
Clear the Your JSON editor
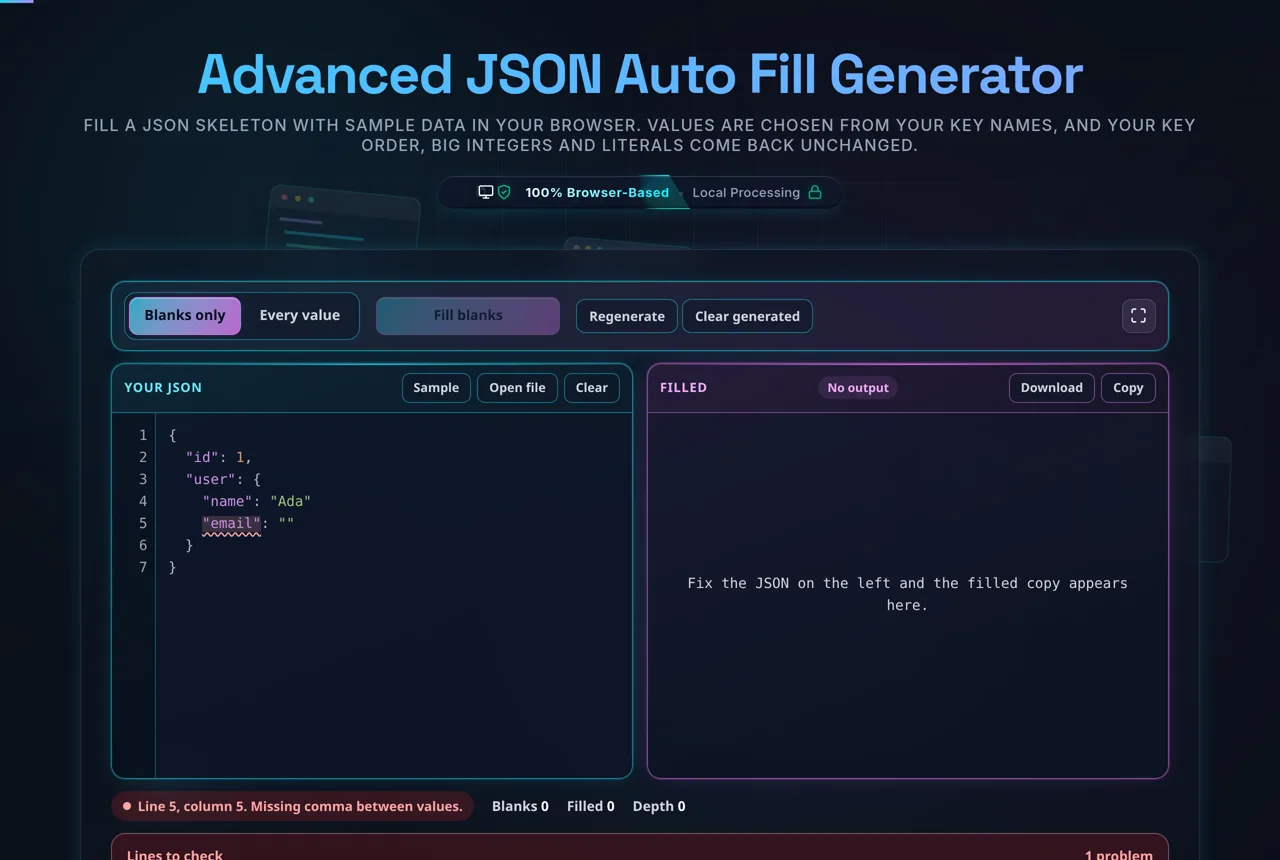[x=591, y=388]
